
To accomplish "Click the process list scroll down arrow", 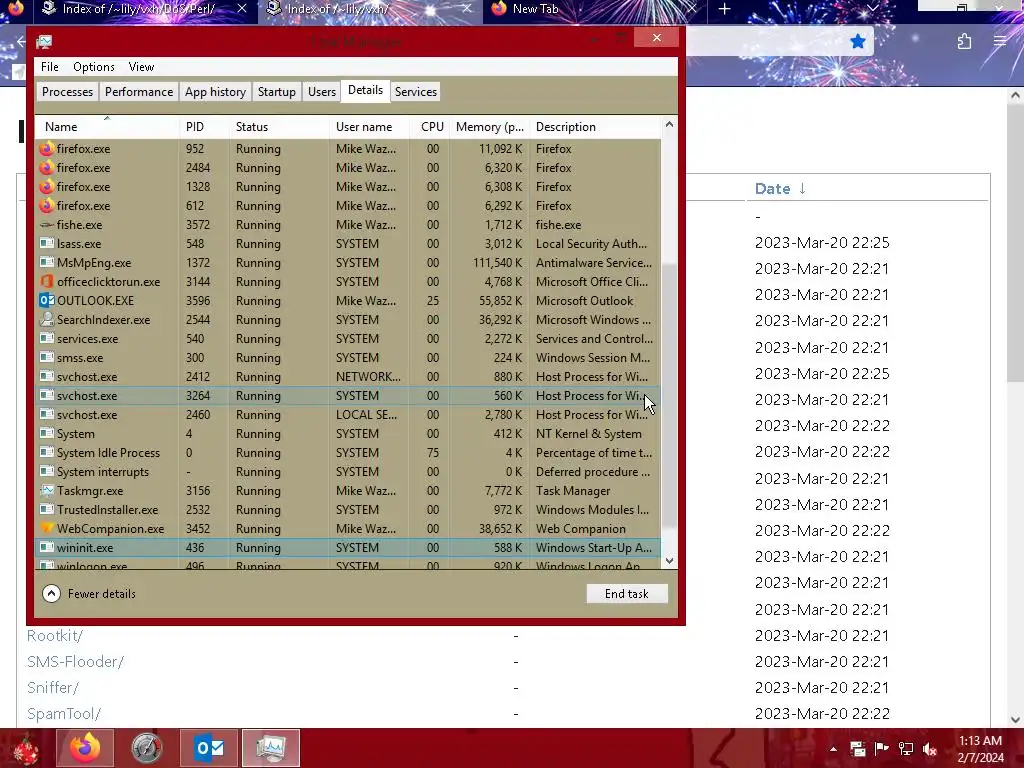I will [x=669, y=560].
